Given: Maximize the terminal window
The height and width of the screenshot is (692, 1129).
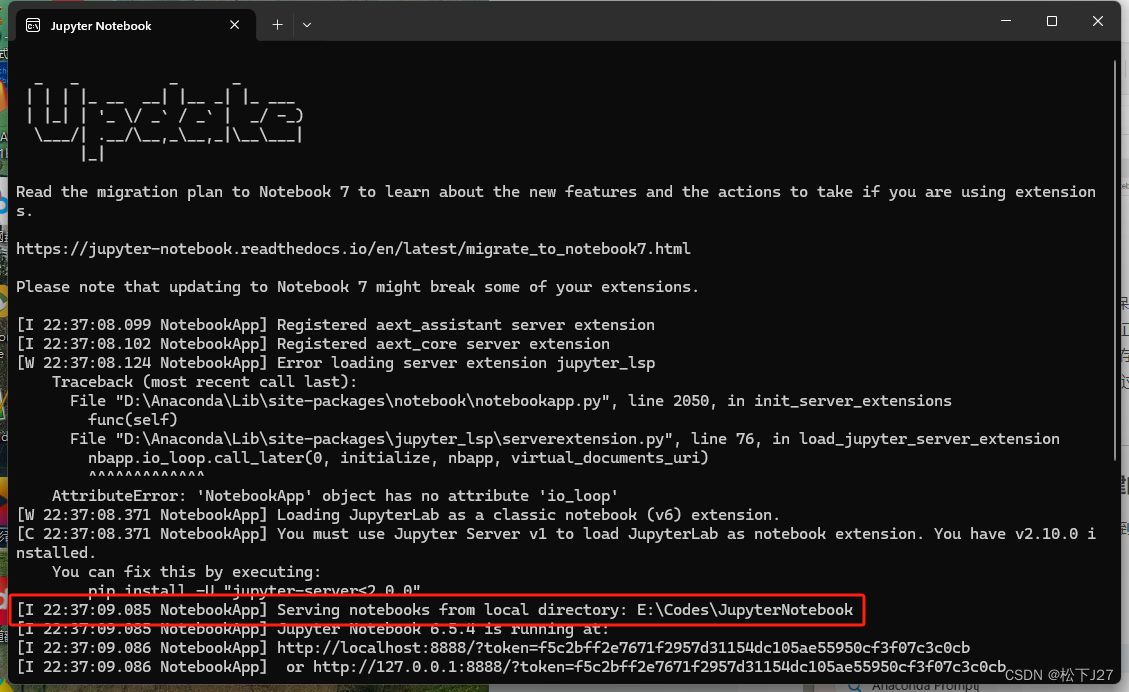Looking at the screenshot, I should tap(1052, 21).
